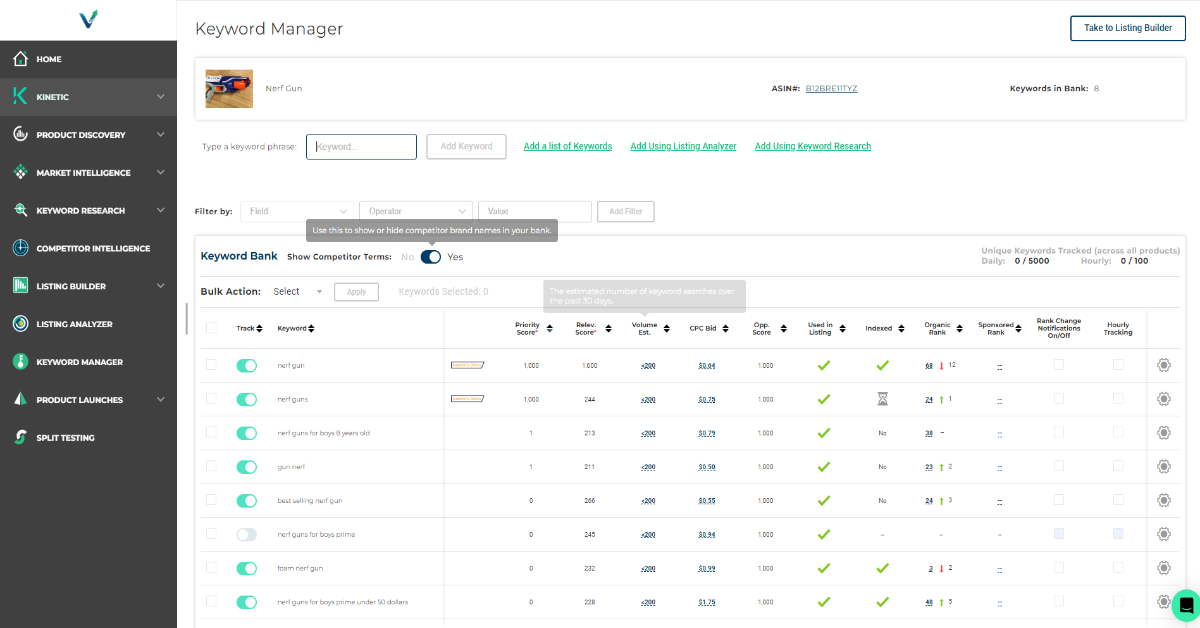
Task: Sort by Track column arrows
Action: (x=261, y=328)
